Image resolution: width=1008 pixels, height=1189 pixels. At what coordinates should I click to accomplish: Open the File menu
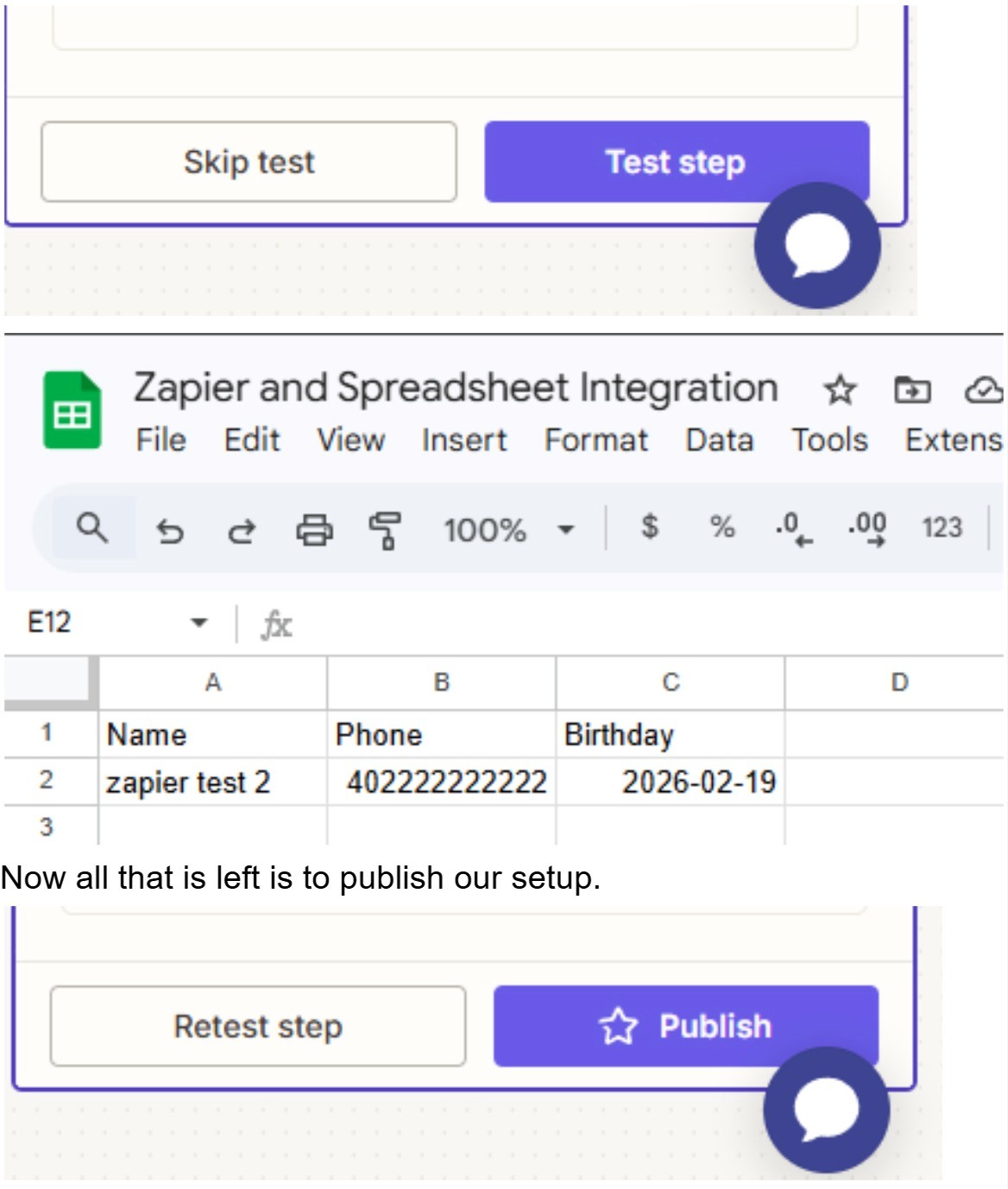(x=161, y=440)
